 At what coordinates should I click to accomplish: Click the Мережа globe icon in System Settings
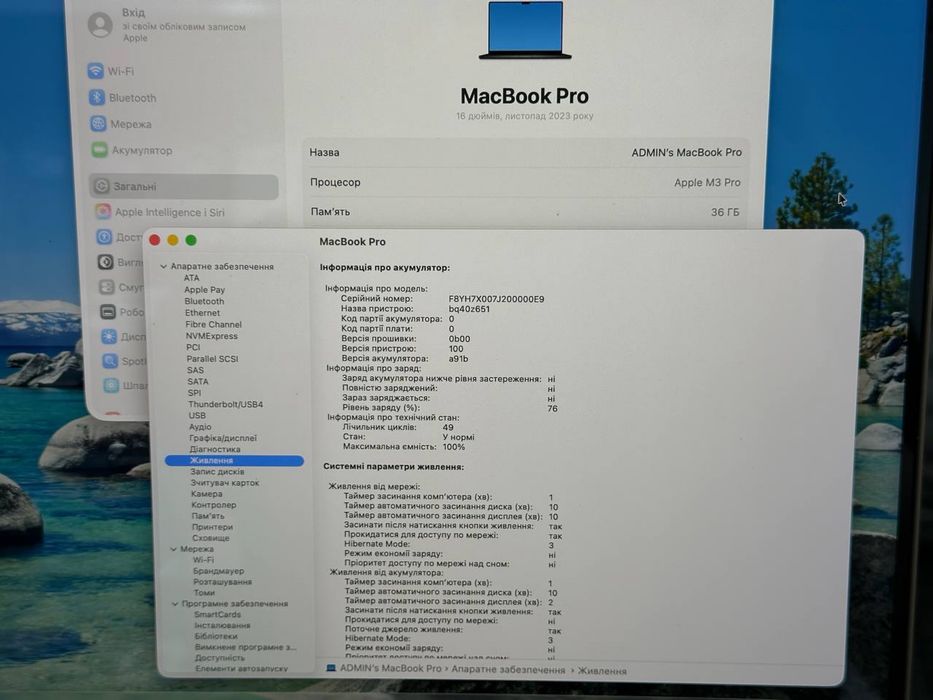click(98, 124)
